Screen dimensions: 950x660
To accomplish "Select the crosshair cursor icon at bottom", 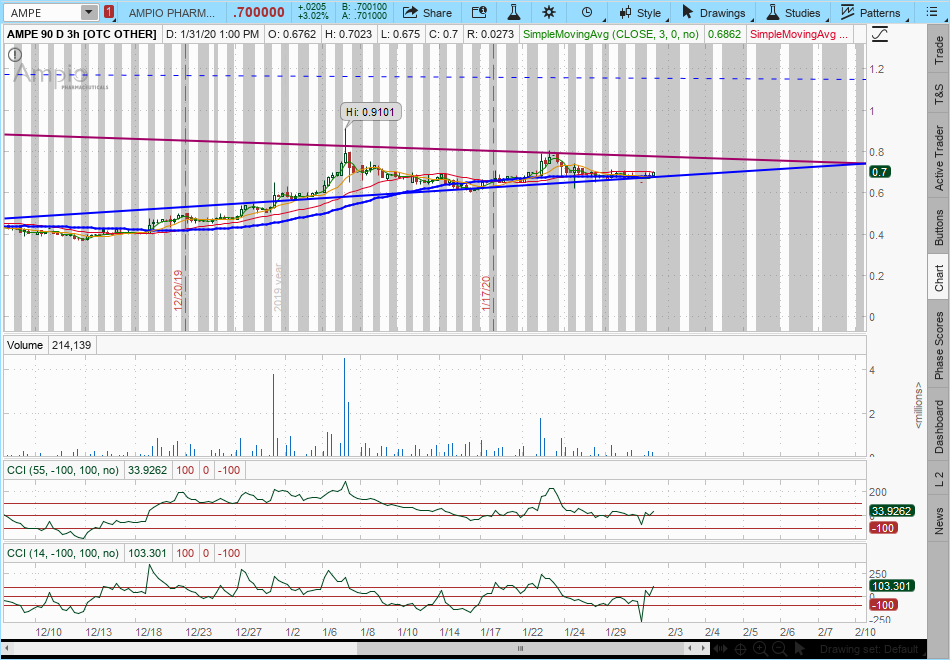I will tap(738, 647).
